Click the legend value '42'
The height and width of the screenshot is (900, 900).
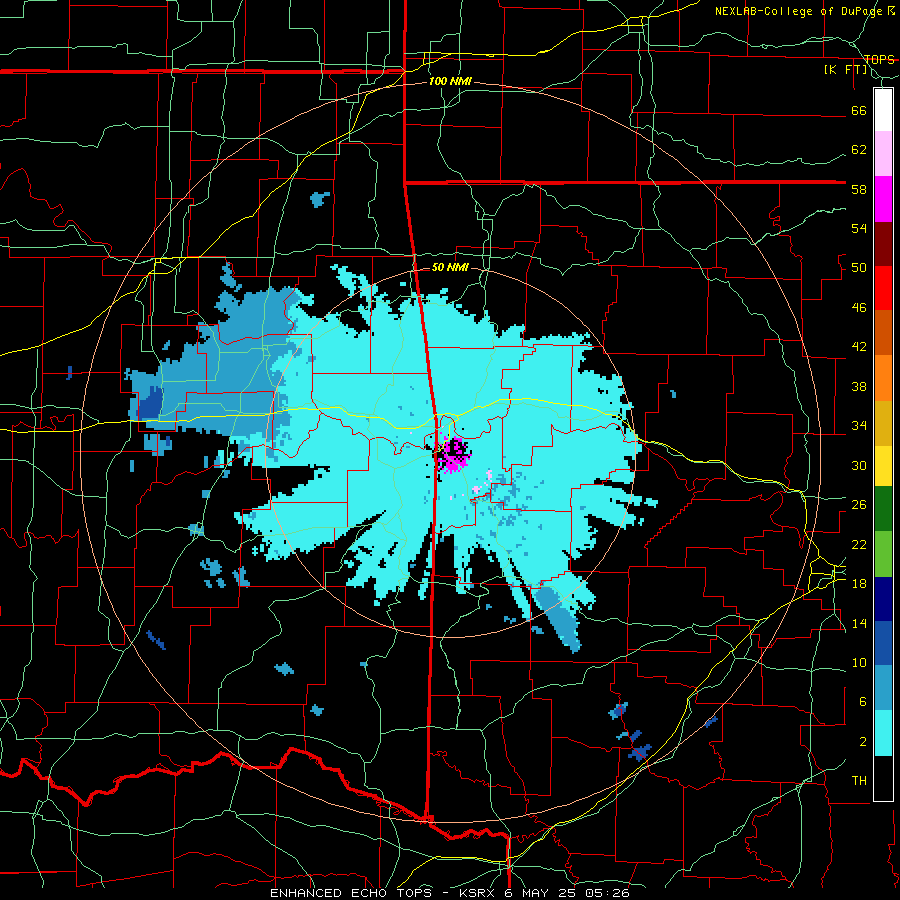(x=859, y=347)
